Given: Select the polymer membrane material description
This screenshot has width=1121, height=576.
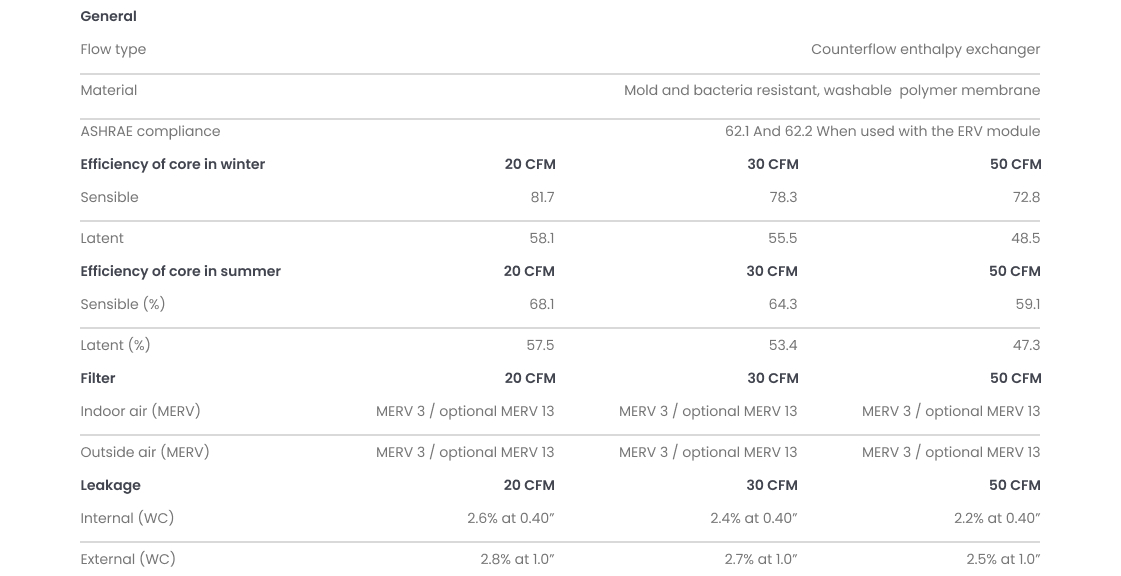Looking at the screenshot, I should tap(831, 90).
